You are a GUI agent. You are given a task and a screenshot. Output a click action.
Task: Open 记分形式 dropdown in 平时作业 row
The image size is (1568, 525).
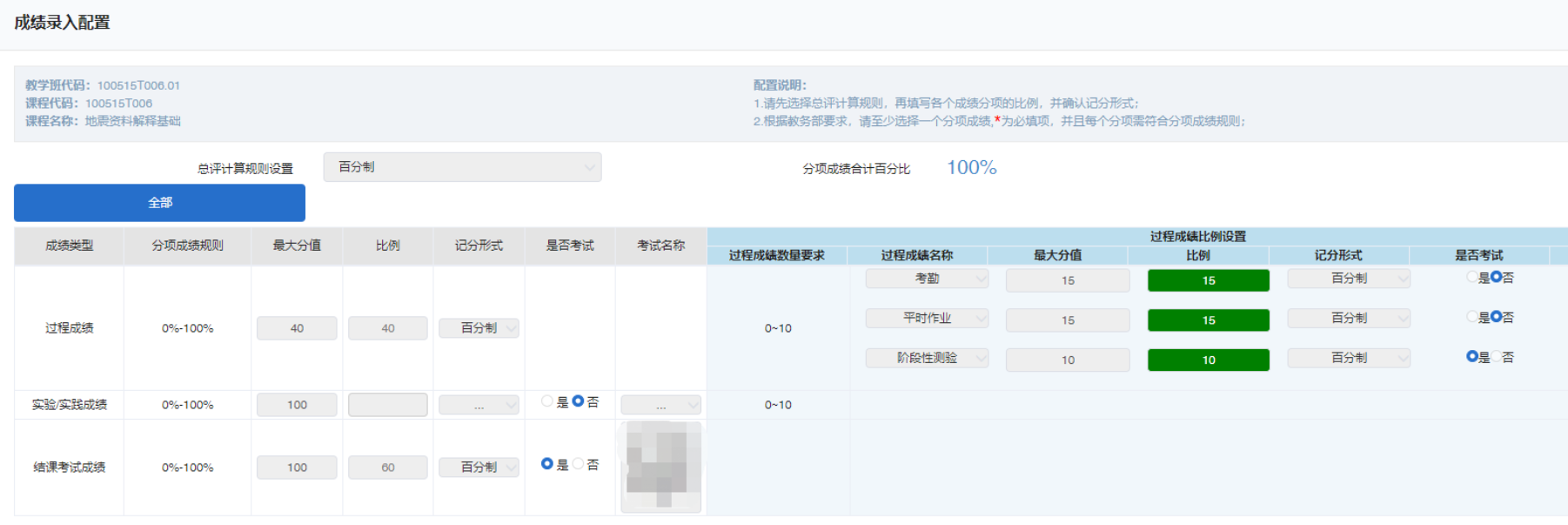coord(1348,319)
